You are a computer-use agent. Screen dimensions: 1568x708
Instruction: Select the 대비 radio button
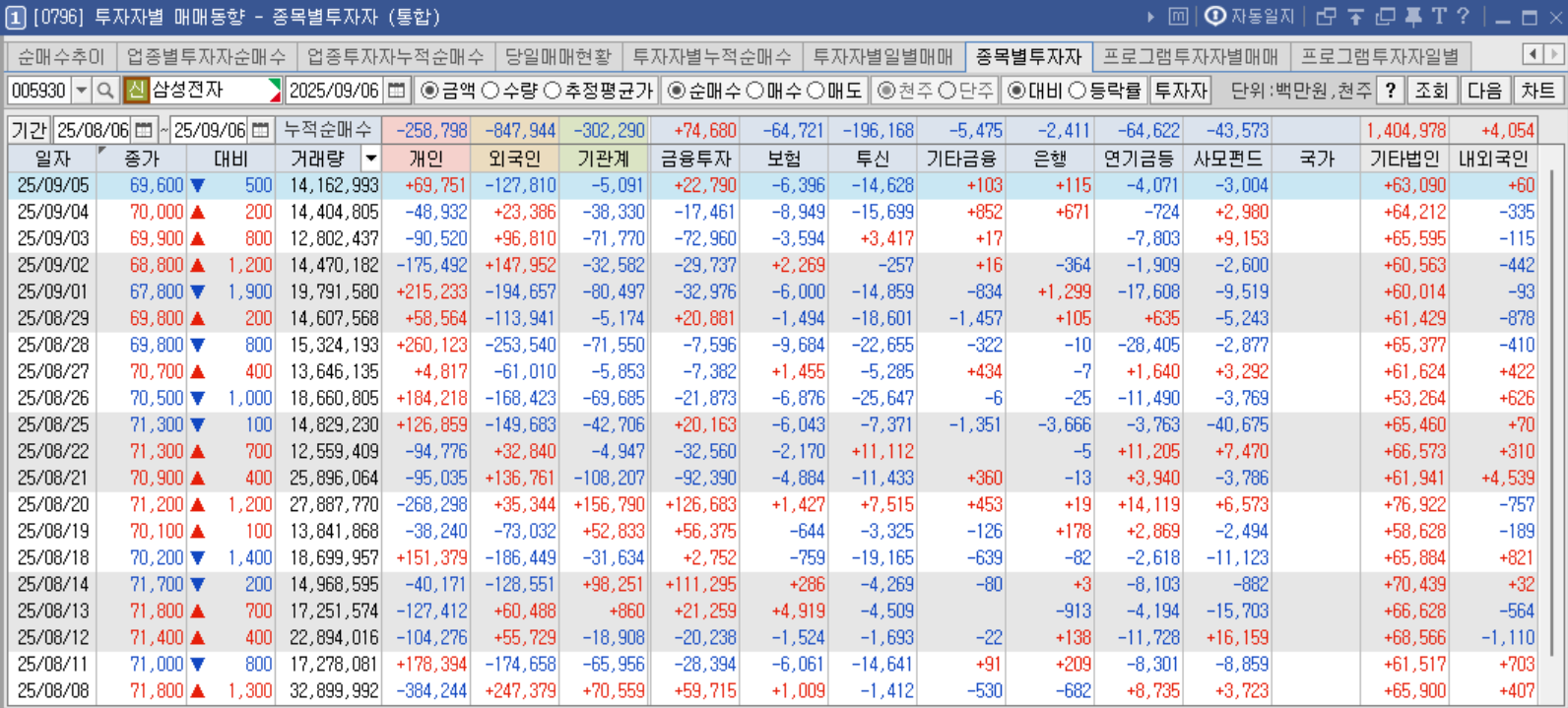coord(1016,91)
